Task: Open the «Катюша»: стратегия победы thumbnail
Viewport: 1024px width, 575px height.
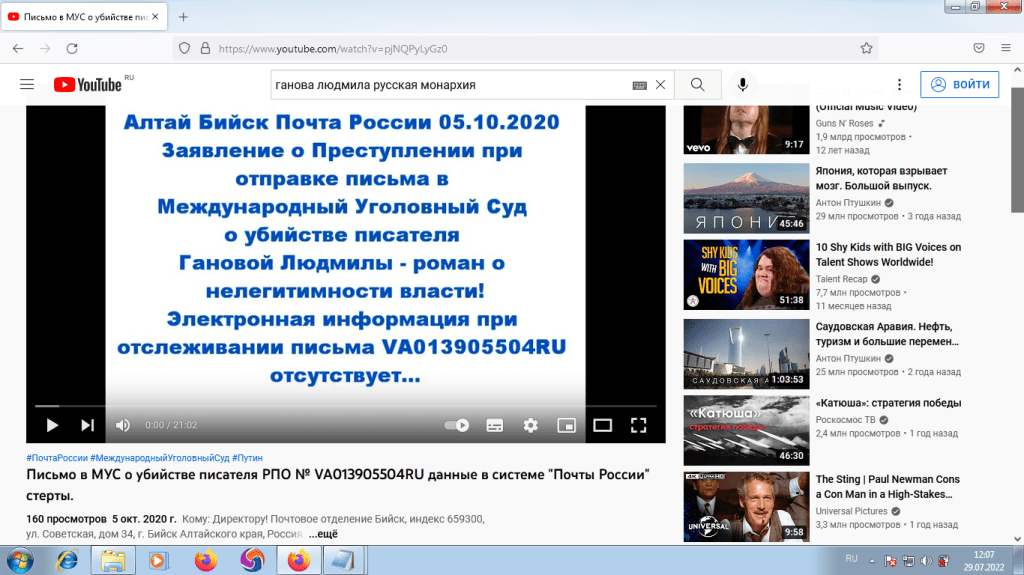Action: click(744, 430)
